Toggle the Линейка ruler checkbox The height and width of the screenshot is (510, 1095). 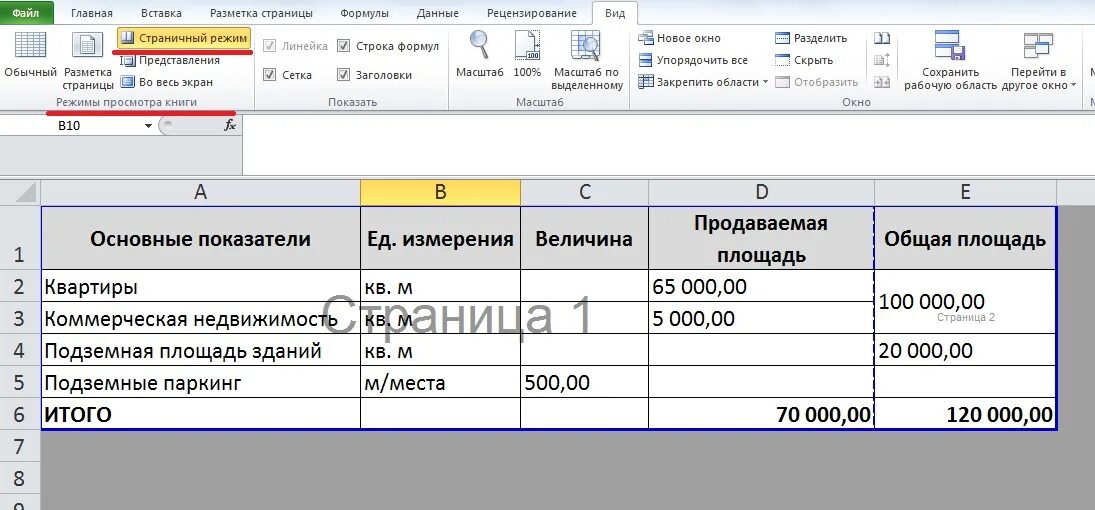click(x=270, y=46)
